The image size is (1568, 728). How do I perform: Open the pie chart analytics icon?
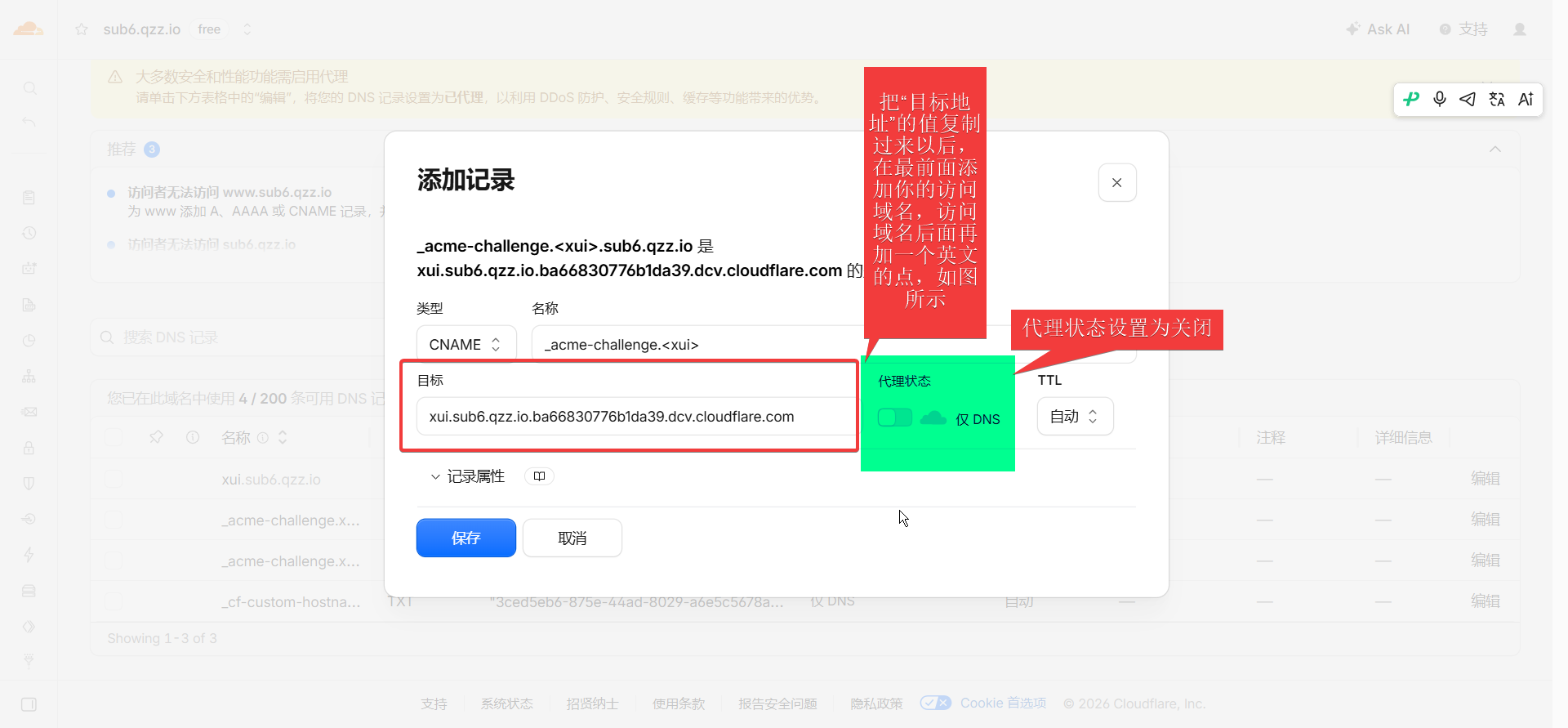tap(29, 341)
